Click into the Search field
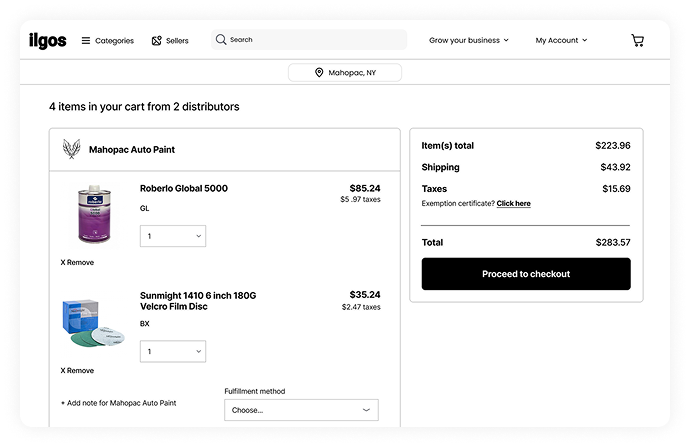The image size is (690, 447). [x=309, y=40]
